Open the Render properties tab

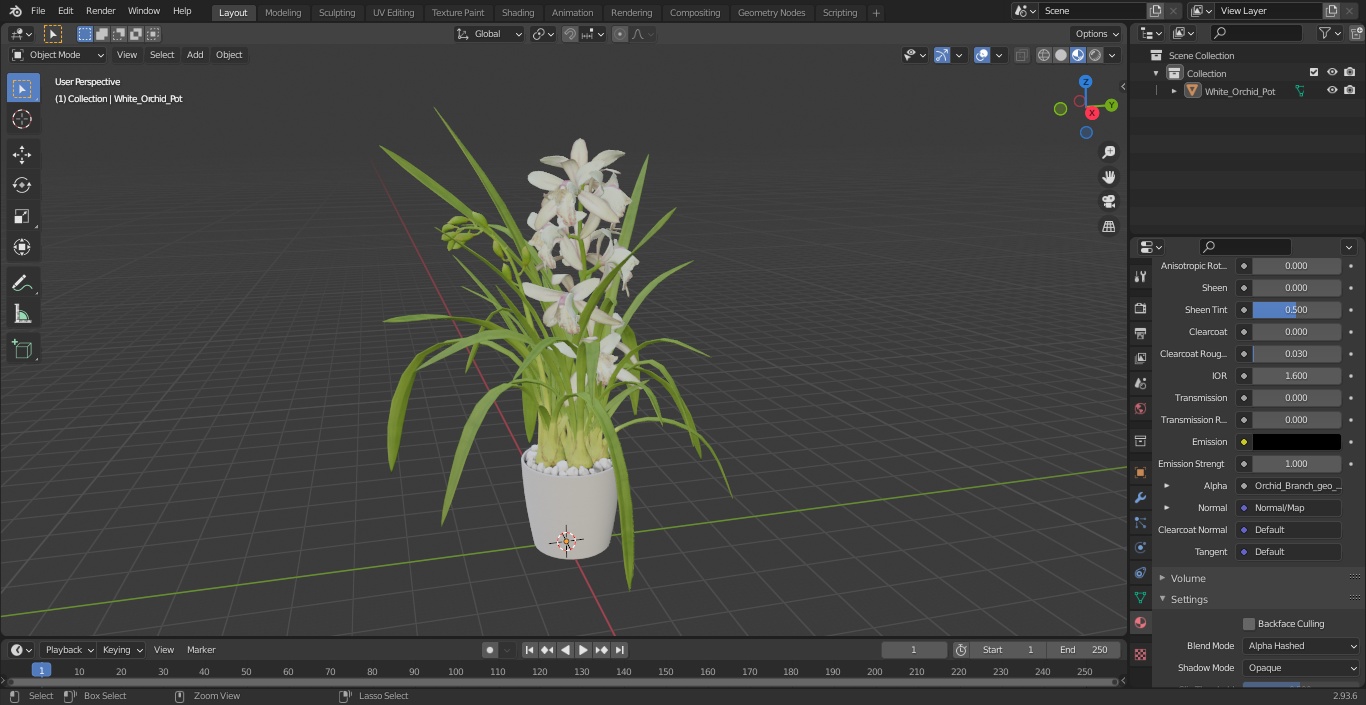click(1140, 308)
